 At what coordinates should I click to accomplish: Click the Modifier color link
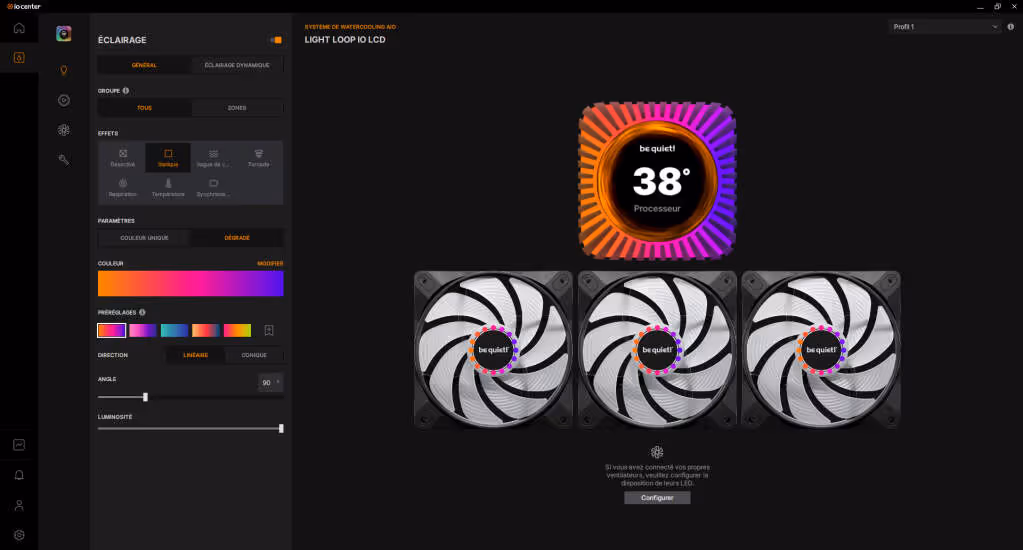tap(270, 264)
